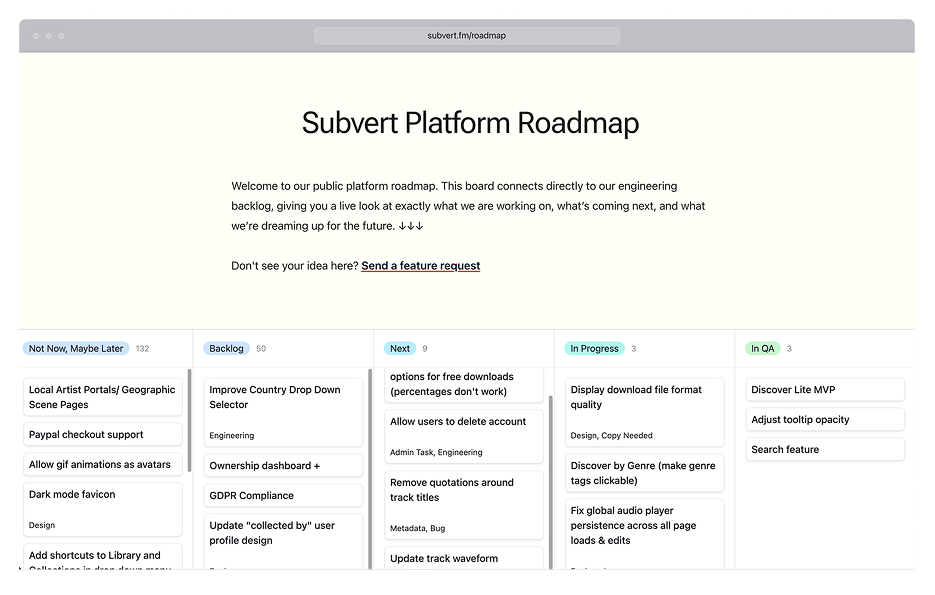Open the Send a feature request link
Image resolution: width=935 pixels, height=595 pixels.
pyautogui.click(x=420, y=265)
